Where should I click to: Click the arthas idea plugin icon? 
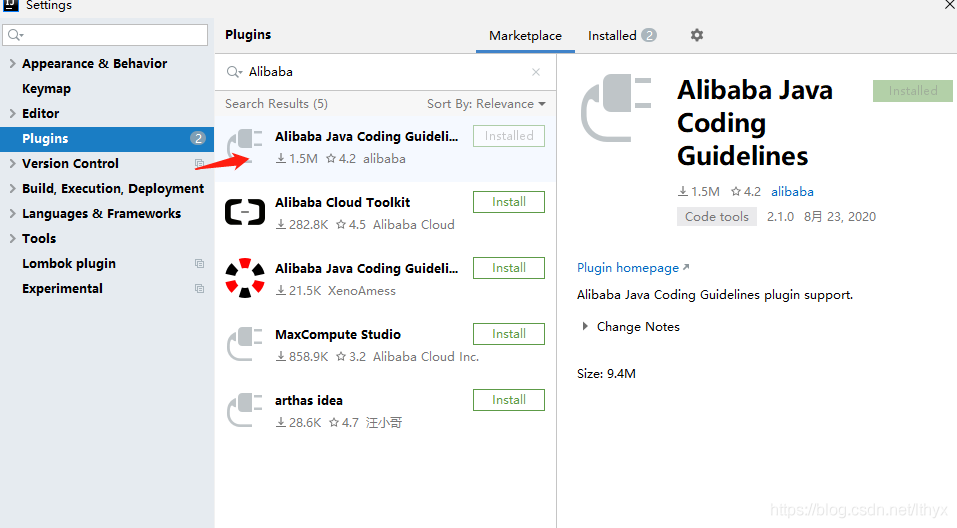coord(245,410)
